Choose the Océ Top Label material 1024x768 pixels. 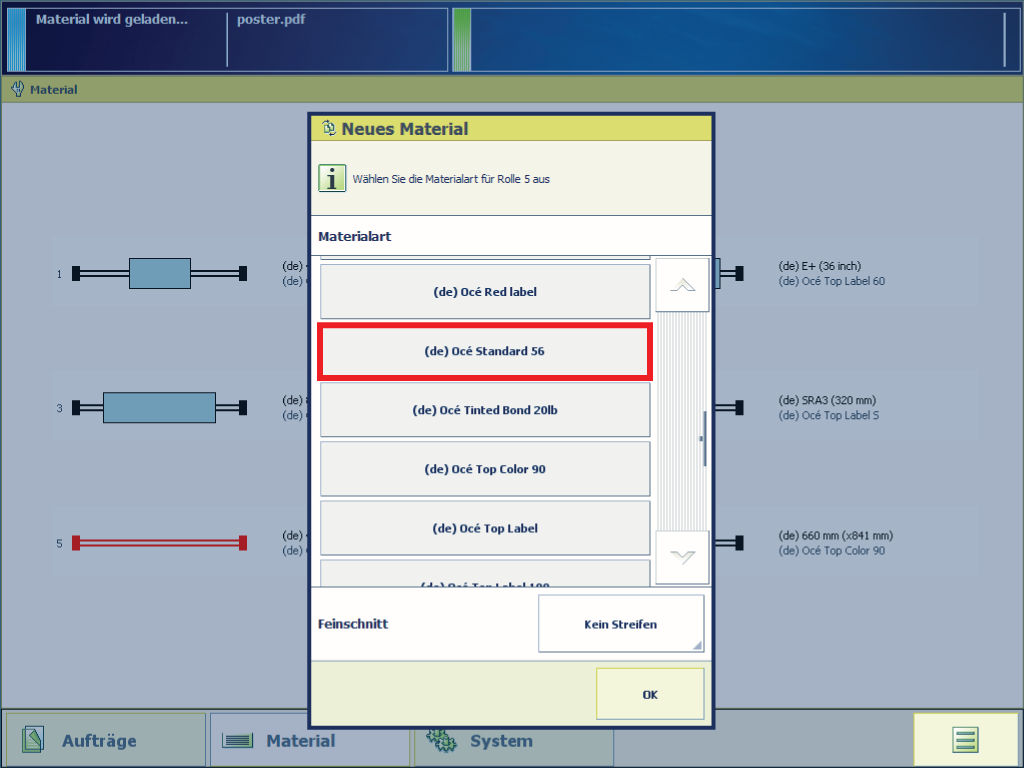tap(485, 528)
